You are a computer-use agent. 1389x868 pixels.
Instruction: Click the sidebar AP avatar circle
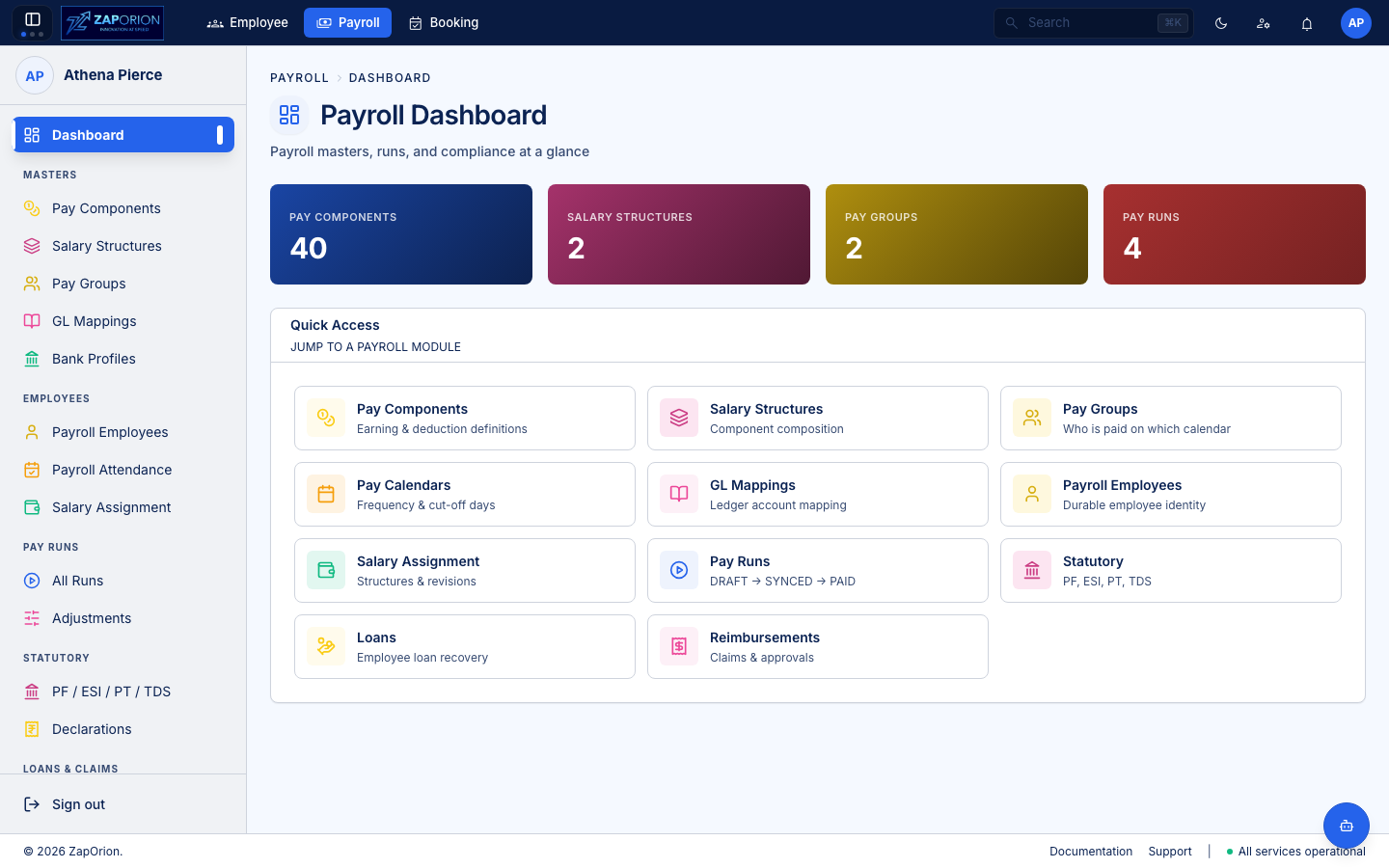[35, 75]
